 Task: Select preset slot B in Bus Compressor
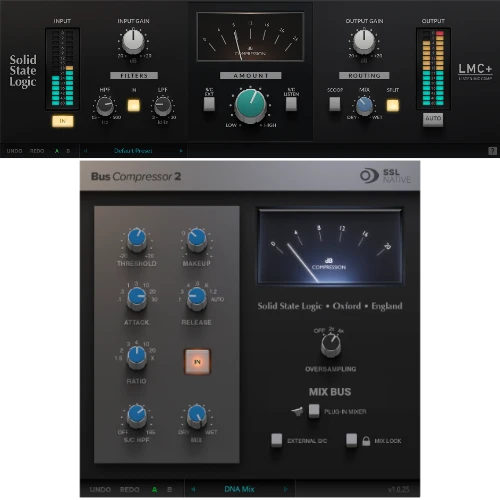coord(169,489)
